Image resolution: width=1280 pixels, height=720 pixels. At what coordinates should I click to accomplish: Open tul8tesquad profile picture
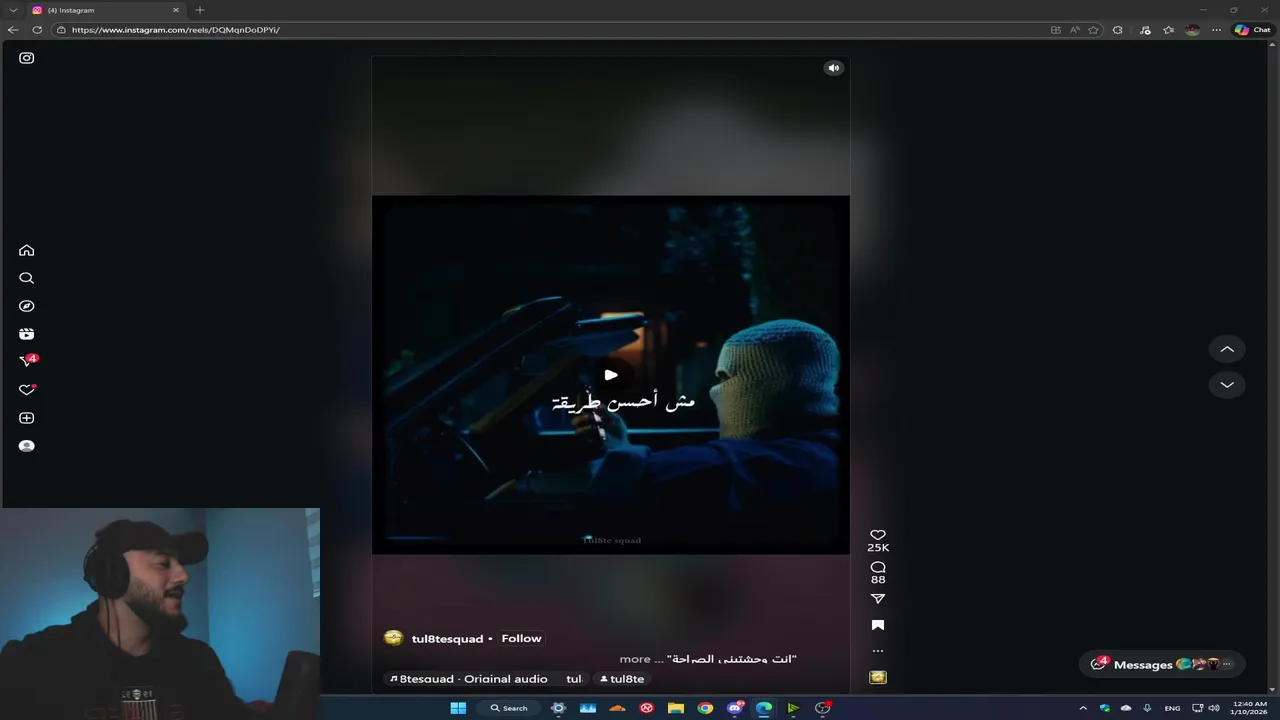pyautogui.click(x=394, y=638)
